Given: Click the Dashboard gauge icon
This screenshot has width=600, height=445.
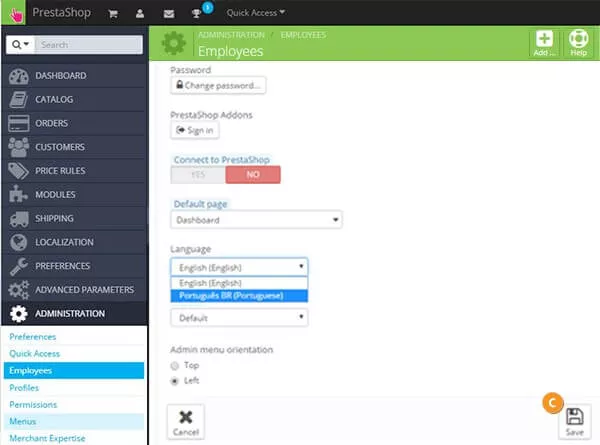Looking at the screenshot, I should [x=18, y=76].
